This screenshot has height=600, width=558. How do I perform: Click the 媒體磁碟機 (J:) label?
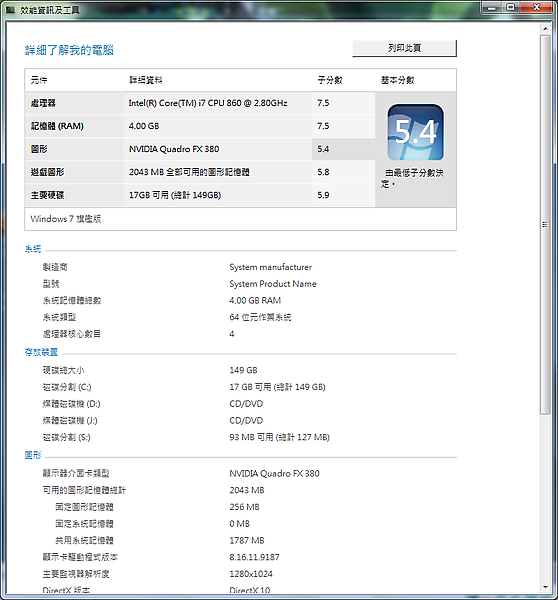coord(70,421)
